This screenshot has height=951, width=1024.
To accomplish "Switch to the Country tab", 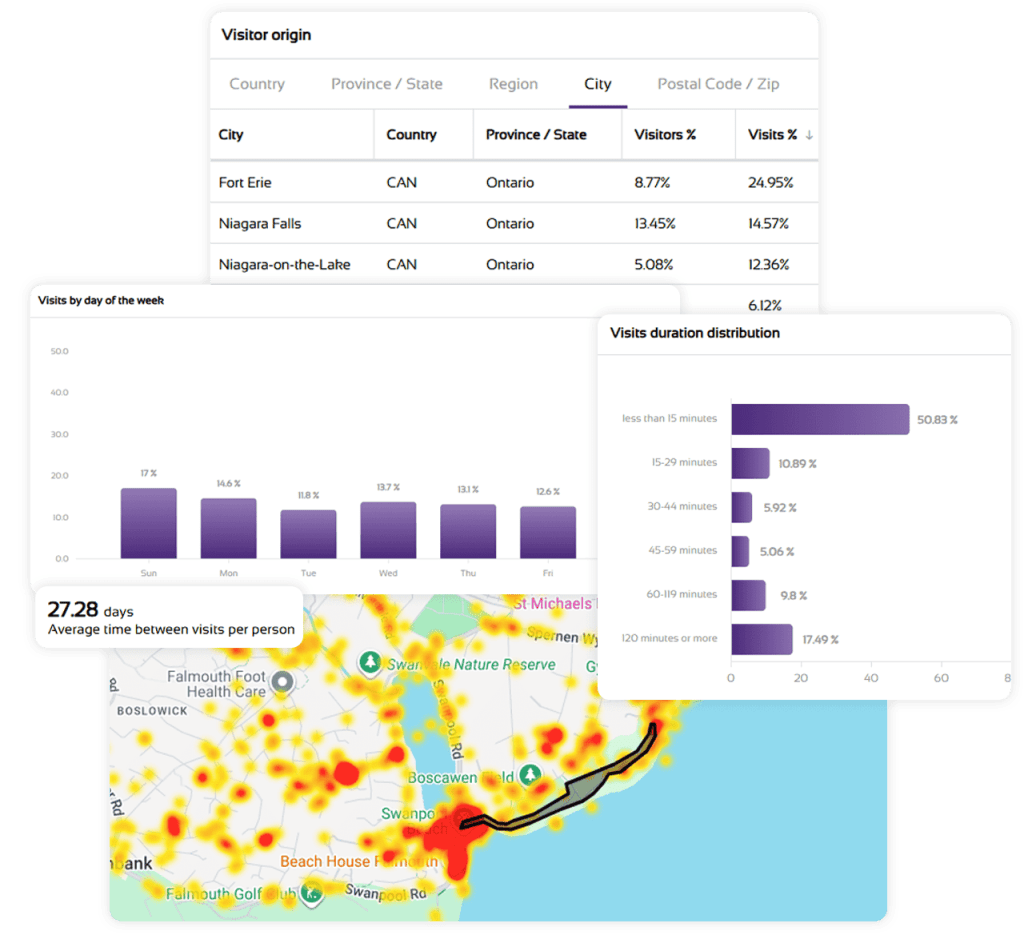I will [257, 84].
